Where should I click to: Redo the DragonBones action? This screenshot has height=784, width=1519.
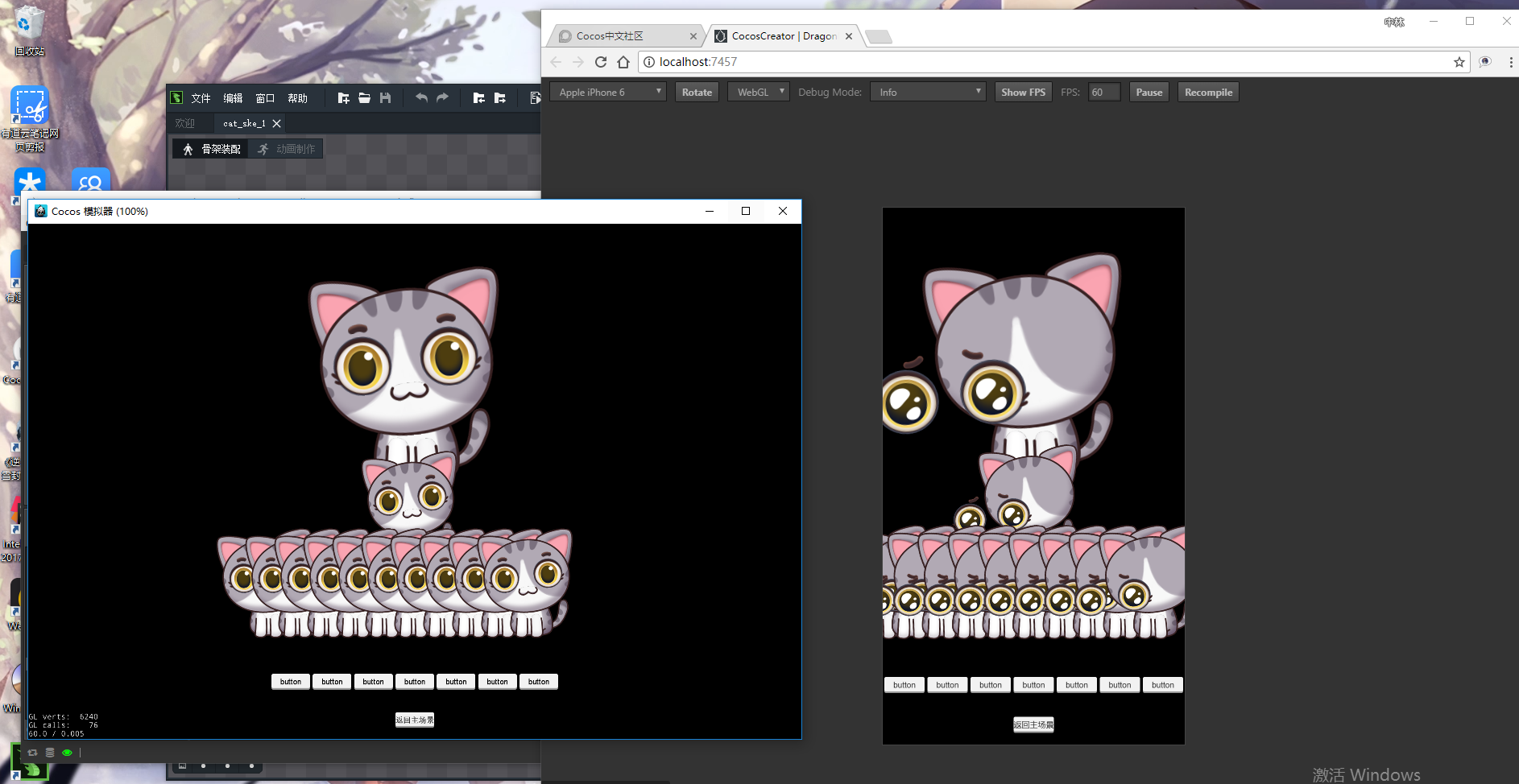tap(442, 98)
